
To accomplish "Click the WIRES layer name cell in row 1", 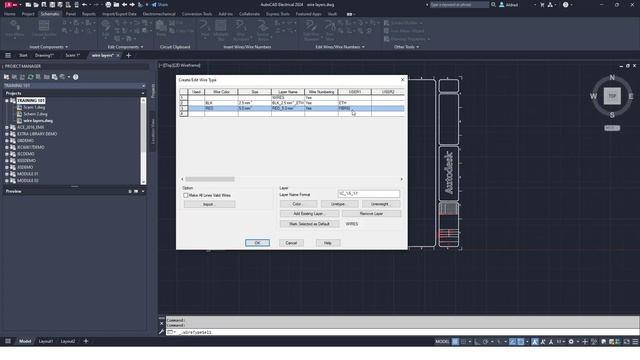I will click(x=288, y=98).
